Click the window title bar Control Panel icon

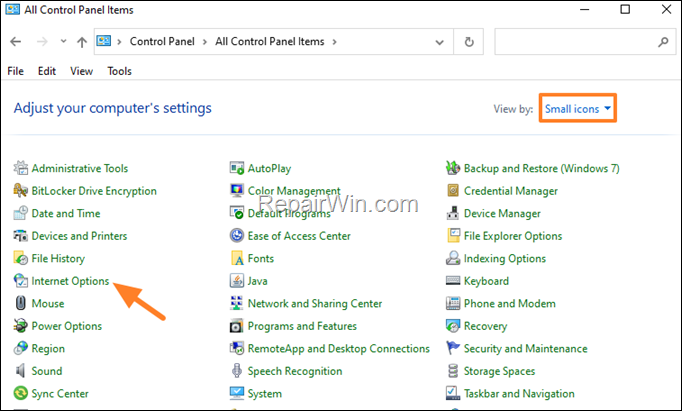12,9
